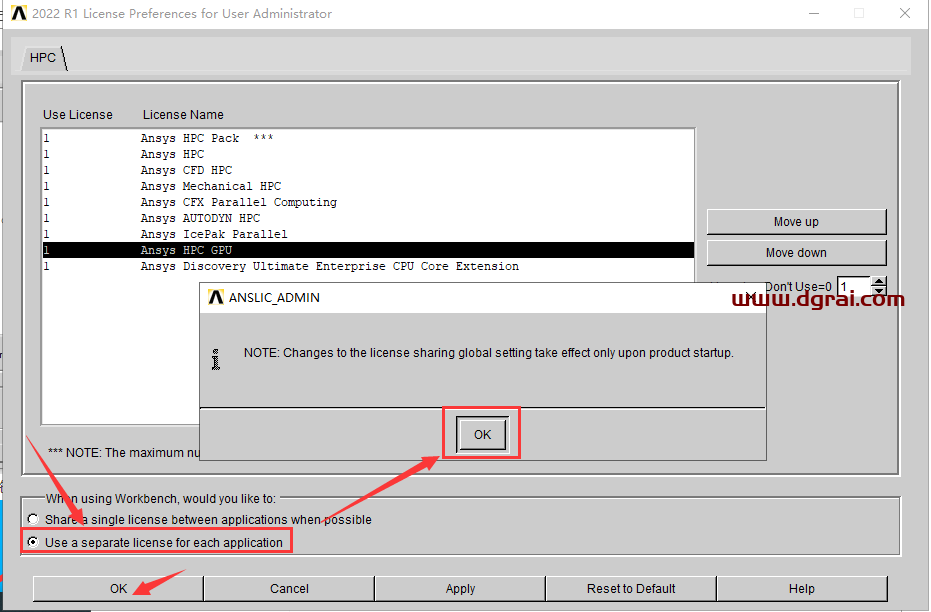Click the ANSLIC_ADMIN dialog title icon
The width and height of the screenshot is (931, 612).
tap(216, 297)
